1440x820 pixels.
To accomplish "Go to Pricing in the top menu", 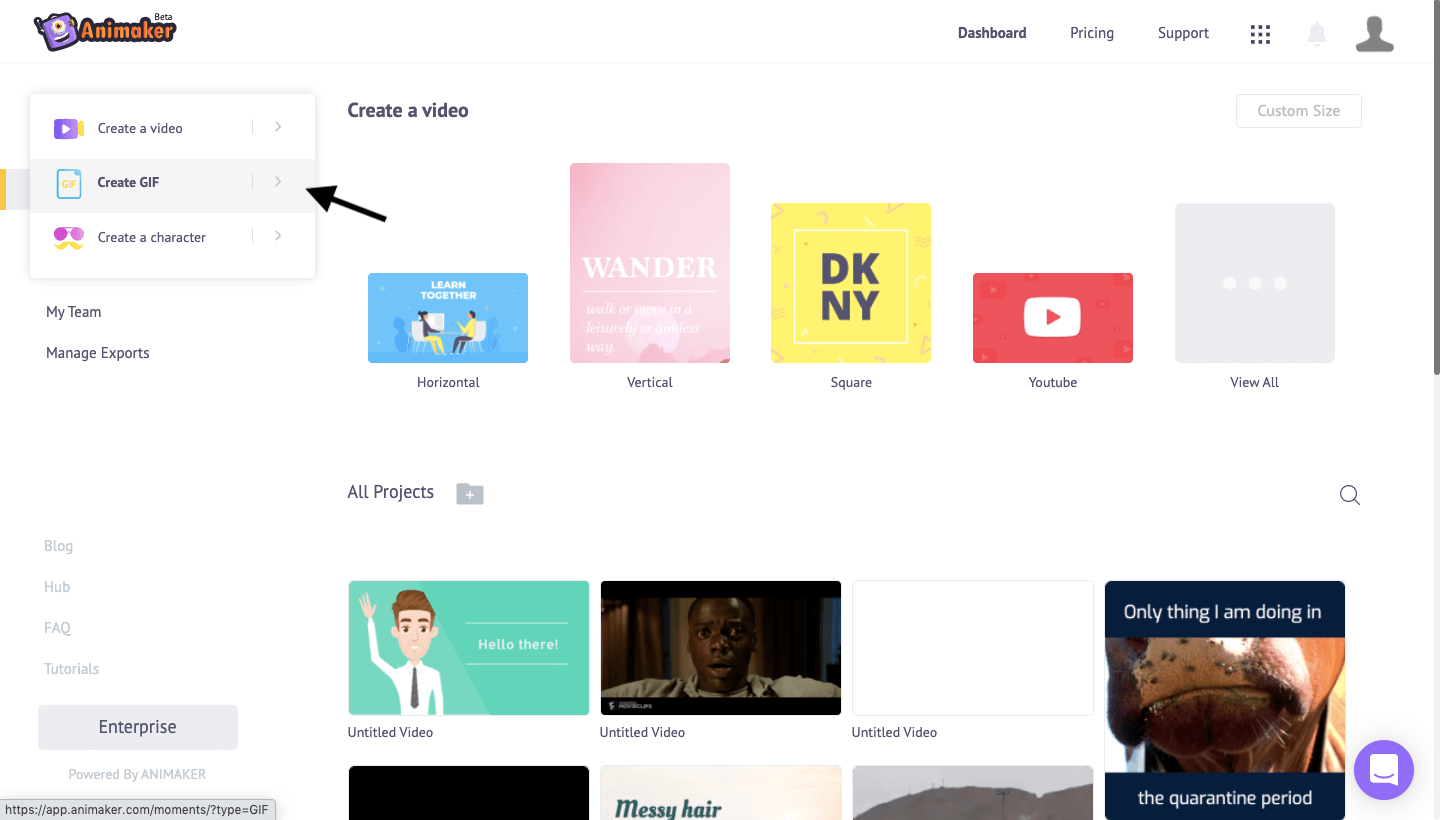I will click(x=1091, y=33).
